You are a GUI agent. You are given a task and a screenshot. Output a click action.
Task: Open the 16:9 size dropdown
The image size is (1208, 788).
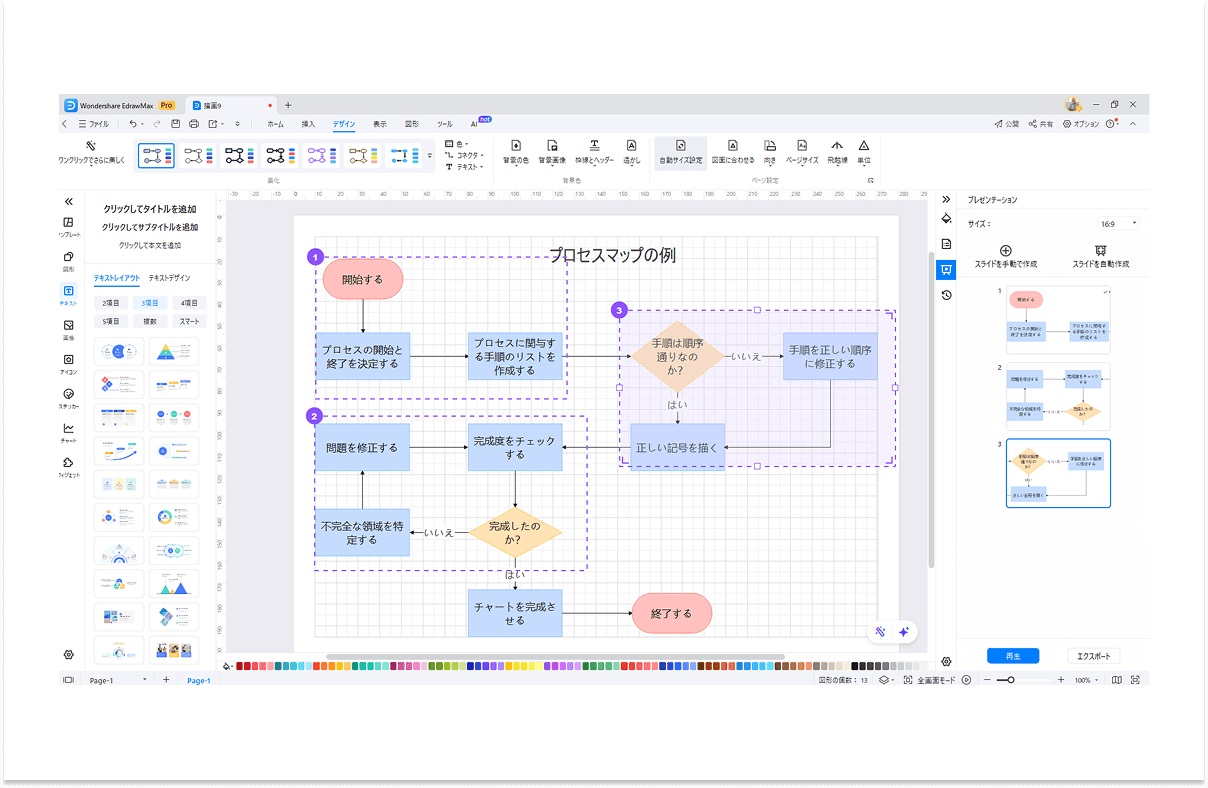click(1119, 223)
